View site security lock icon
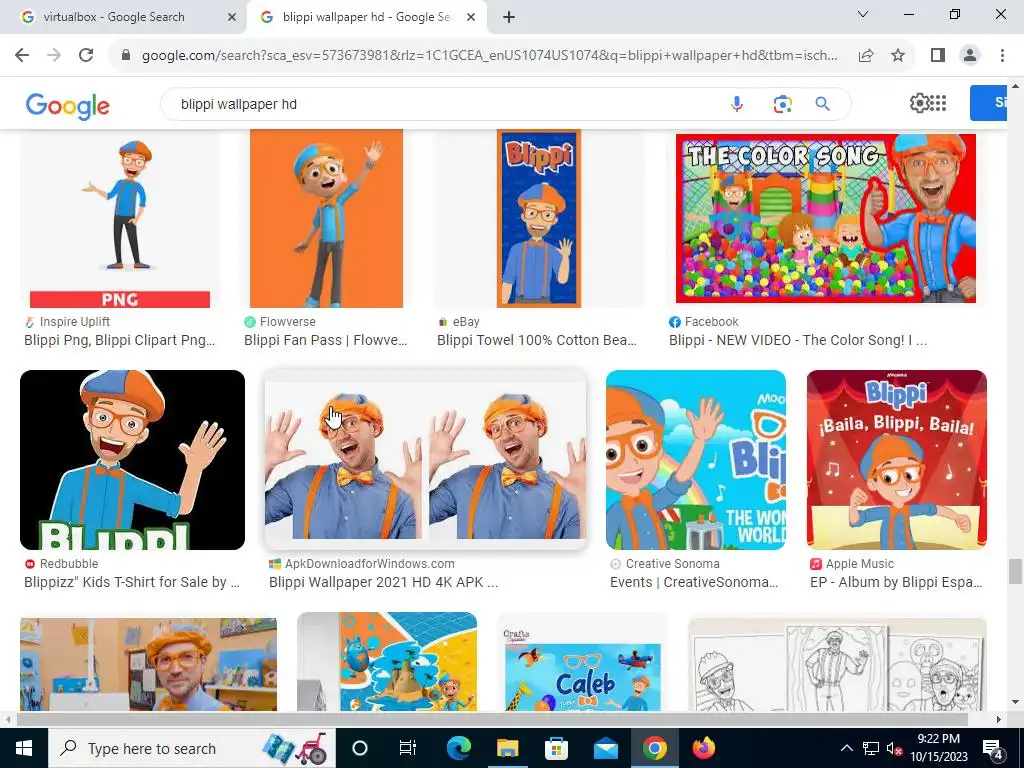Viewport: 1024px width, 768px height. point(126,56)
